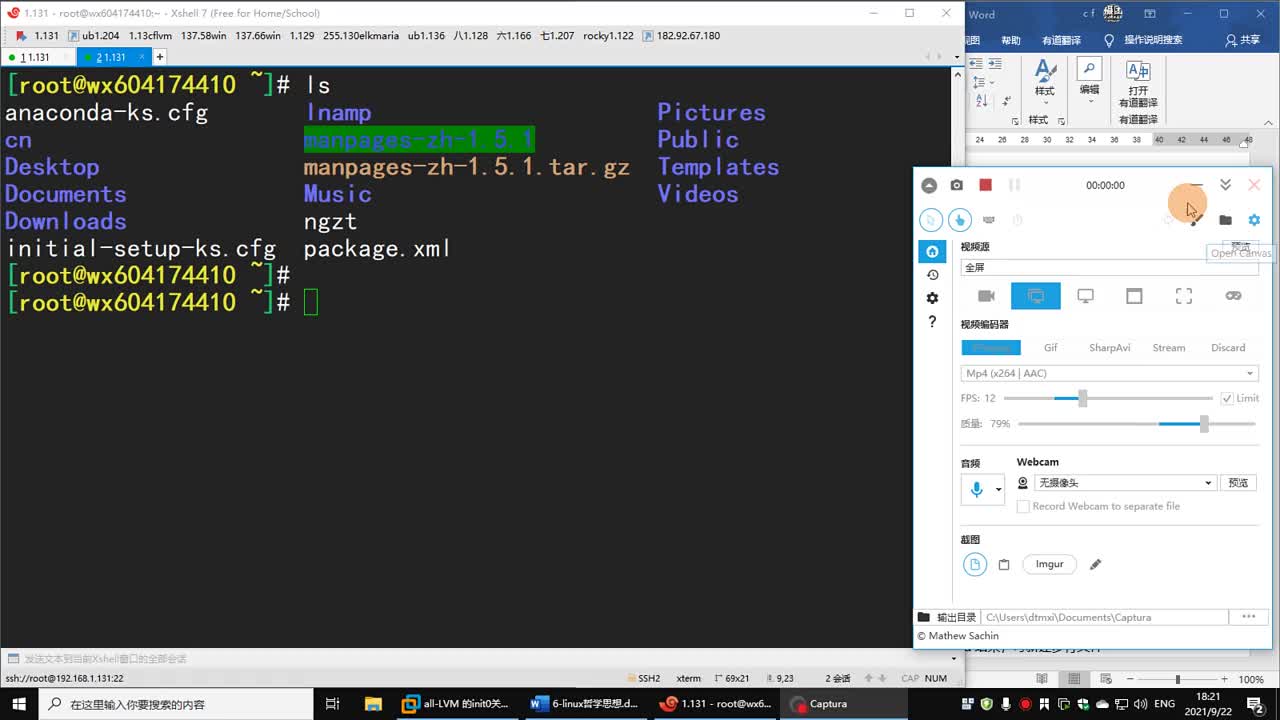1280x720 pixels.
Task: Choose Gif video encoder
Action: point(1050,348)
